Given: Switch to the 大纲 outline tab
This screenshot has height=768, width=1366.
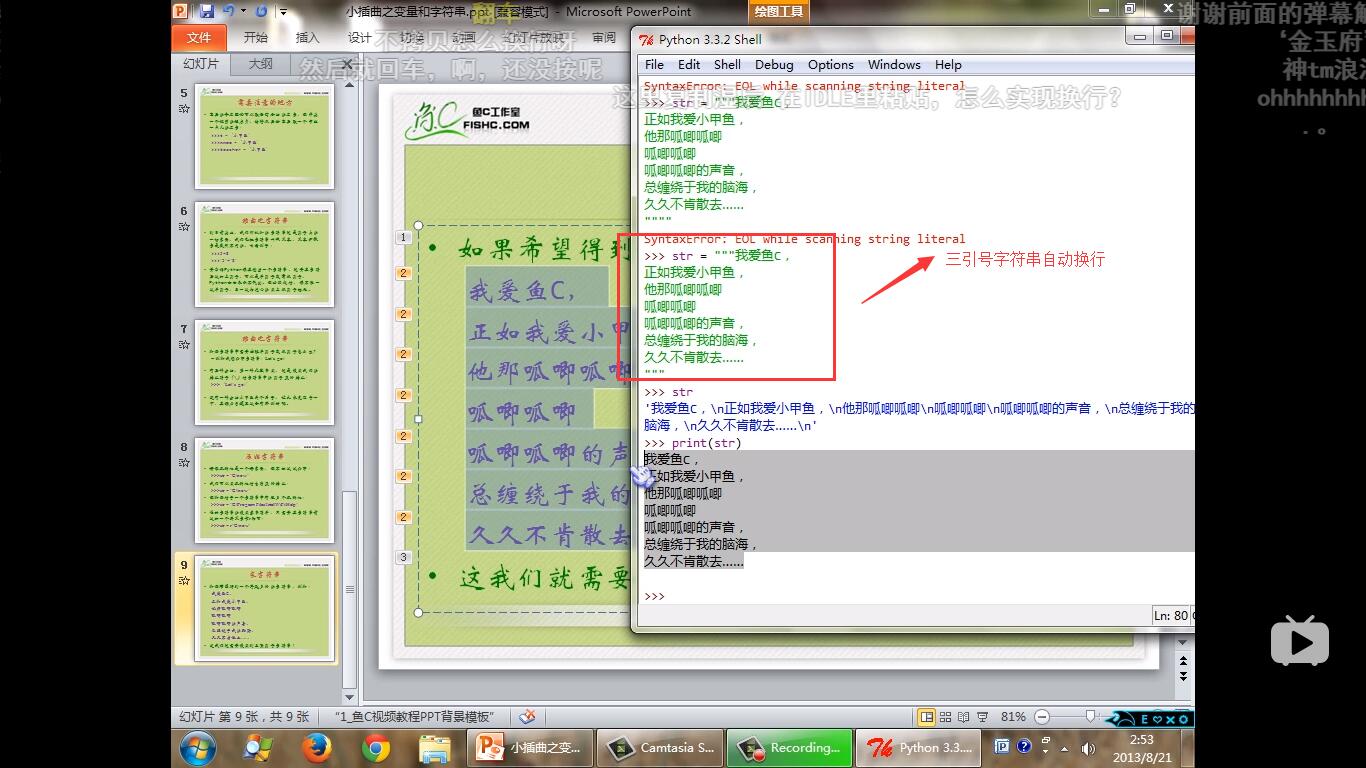Looking at the screenshot, I should coord(258,62).
